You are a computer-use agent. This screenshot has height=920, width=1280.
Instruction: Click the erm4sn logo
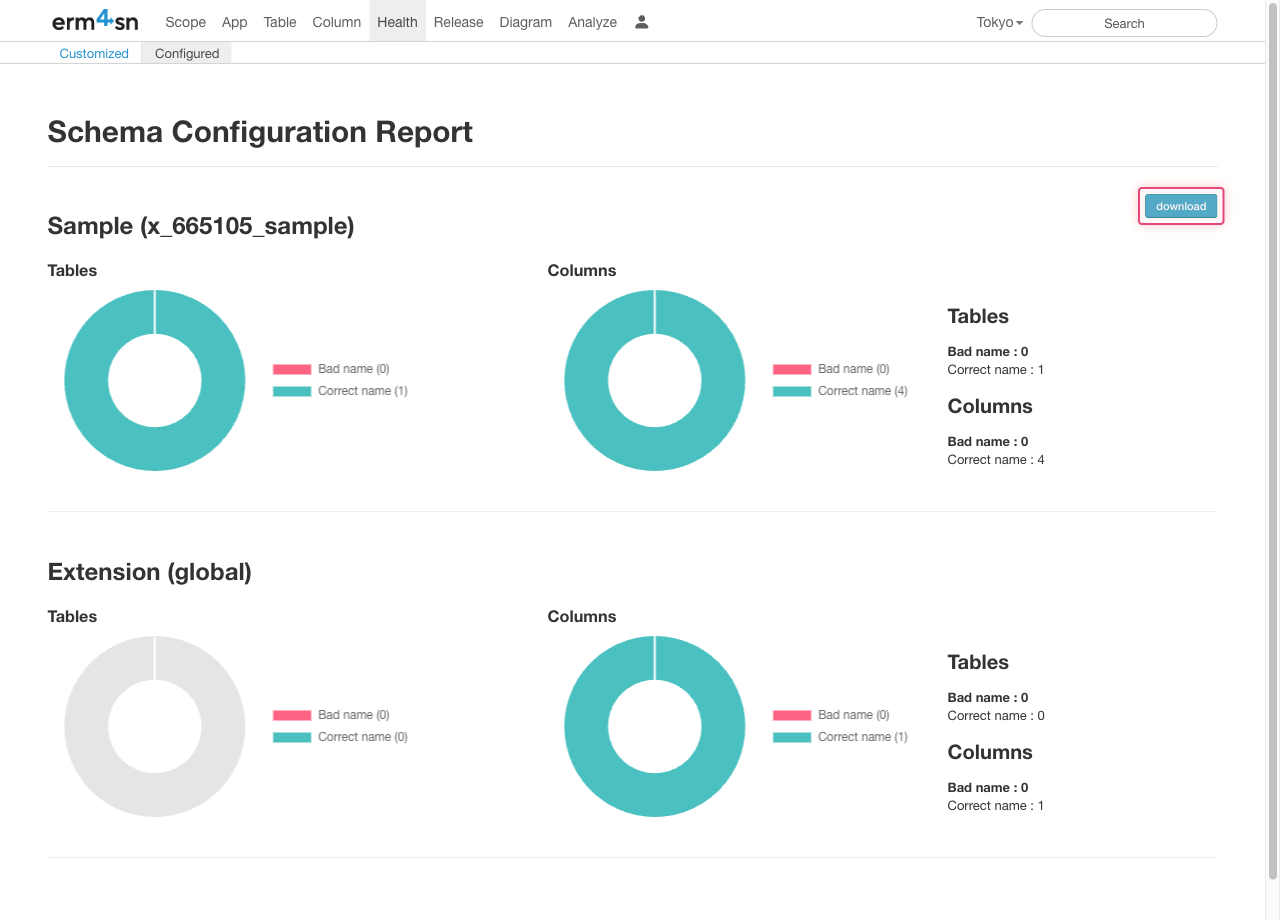95,21
